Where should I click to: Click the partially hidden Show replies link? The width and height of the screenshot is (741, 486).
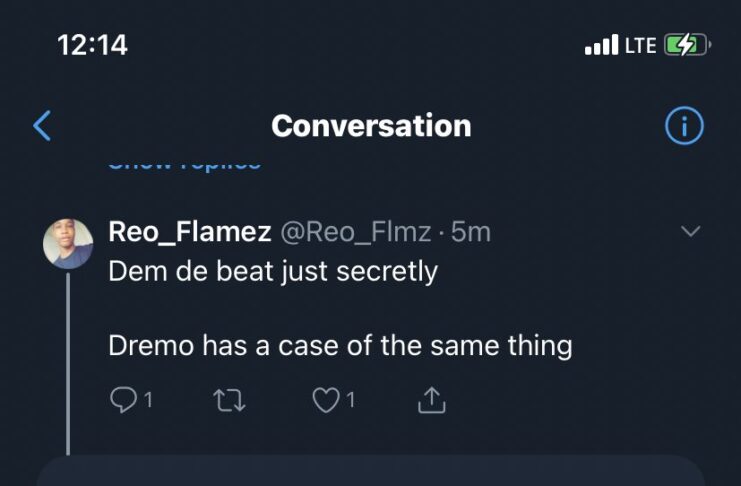point(185,162)
